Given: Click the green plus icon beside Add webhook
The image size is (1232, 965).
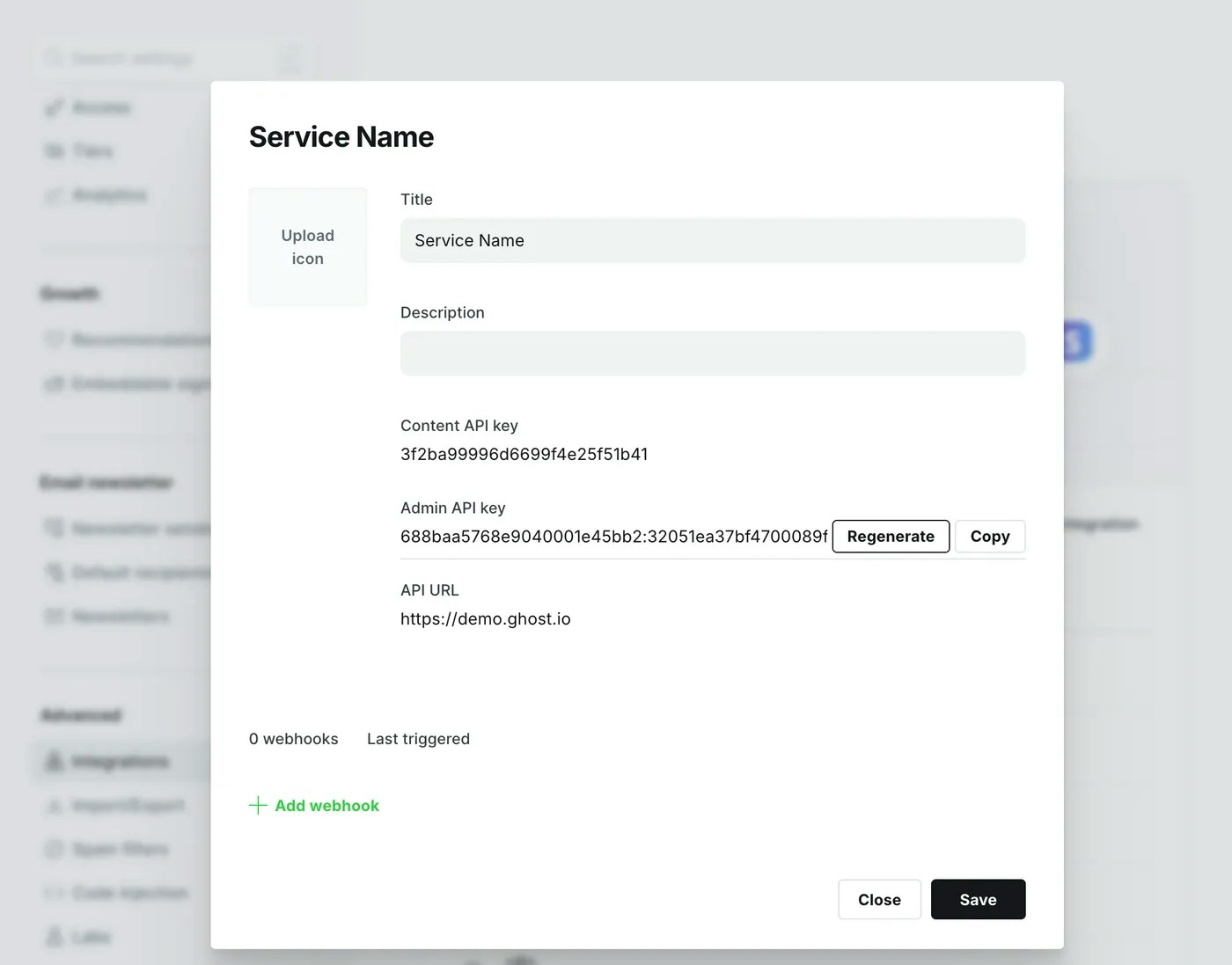Looking at the screenshot, I should click(x=258, y=805).
